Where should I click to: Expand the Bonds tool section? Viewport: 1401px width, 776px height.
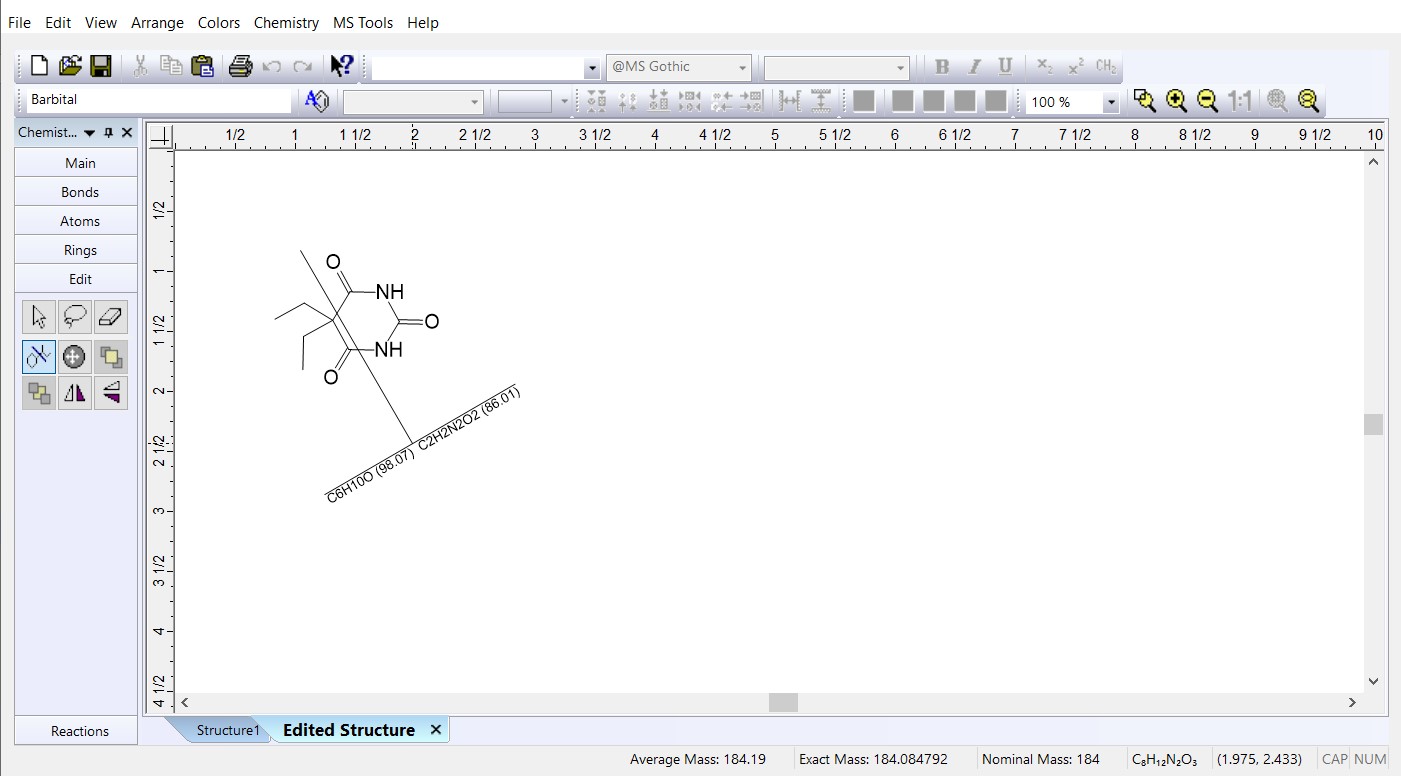80,192
